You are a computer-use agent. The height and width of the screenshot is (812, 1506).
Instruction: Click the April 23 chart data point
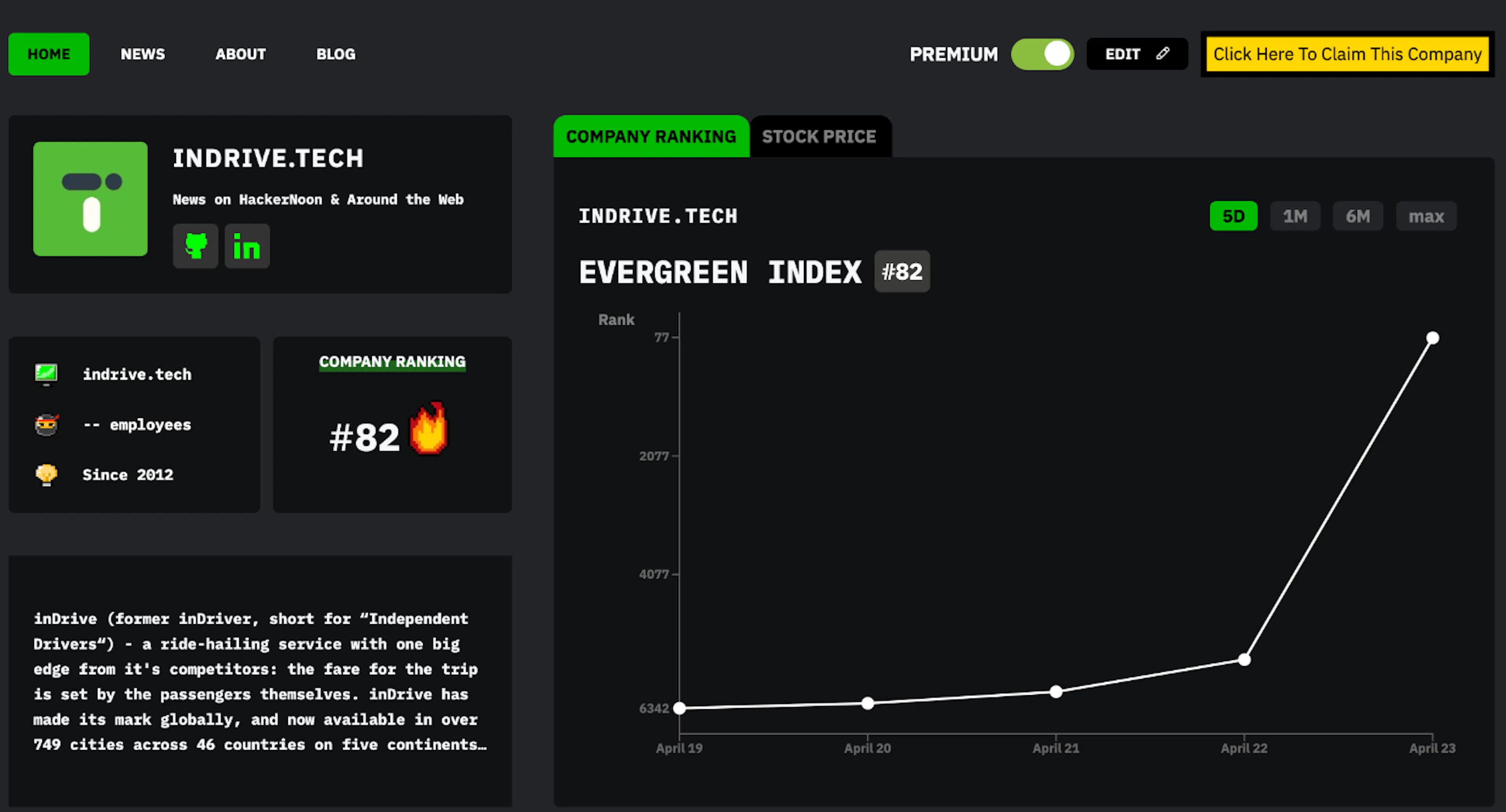pos(1432,338)
